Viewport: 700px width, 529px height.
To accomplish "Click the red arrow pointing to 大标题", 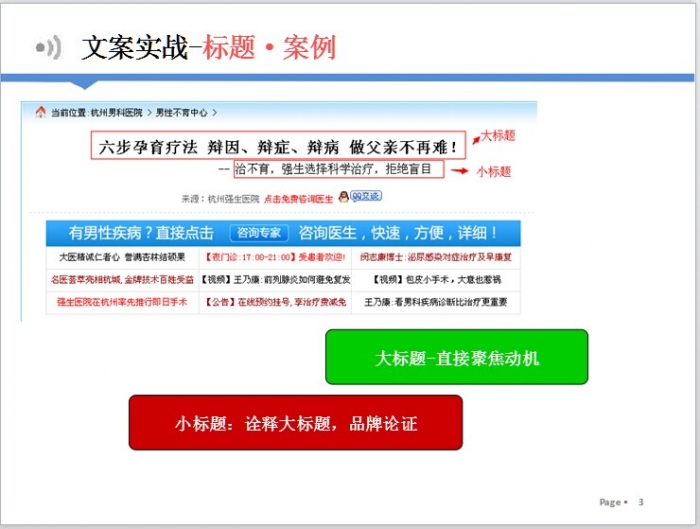I will pos(472,141).
